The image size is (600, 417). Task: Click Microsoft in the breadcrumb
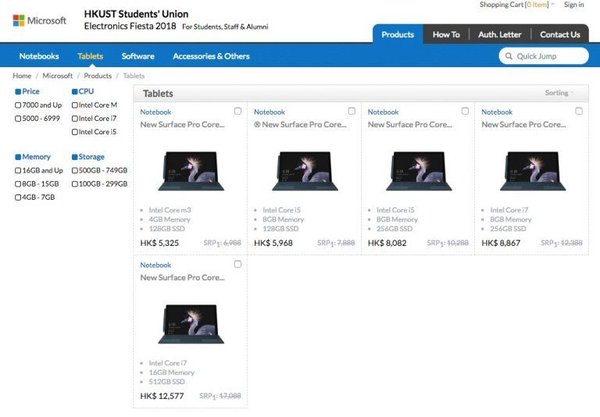[57, 76]
